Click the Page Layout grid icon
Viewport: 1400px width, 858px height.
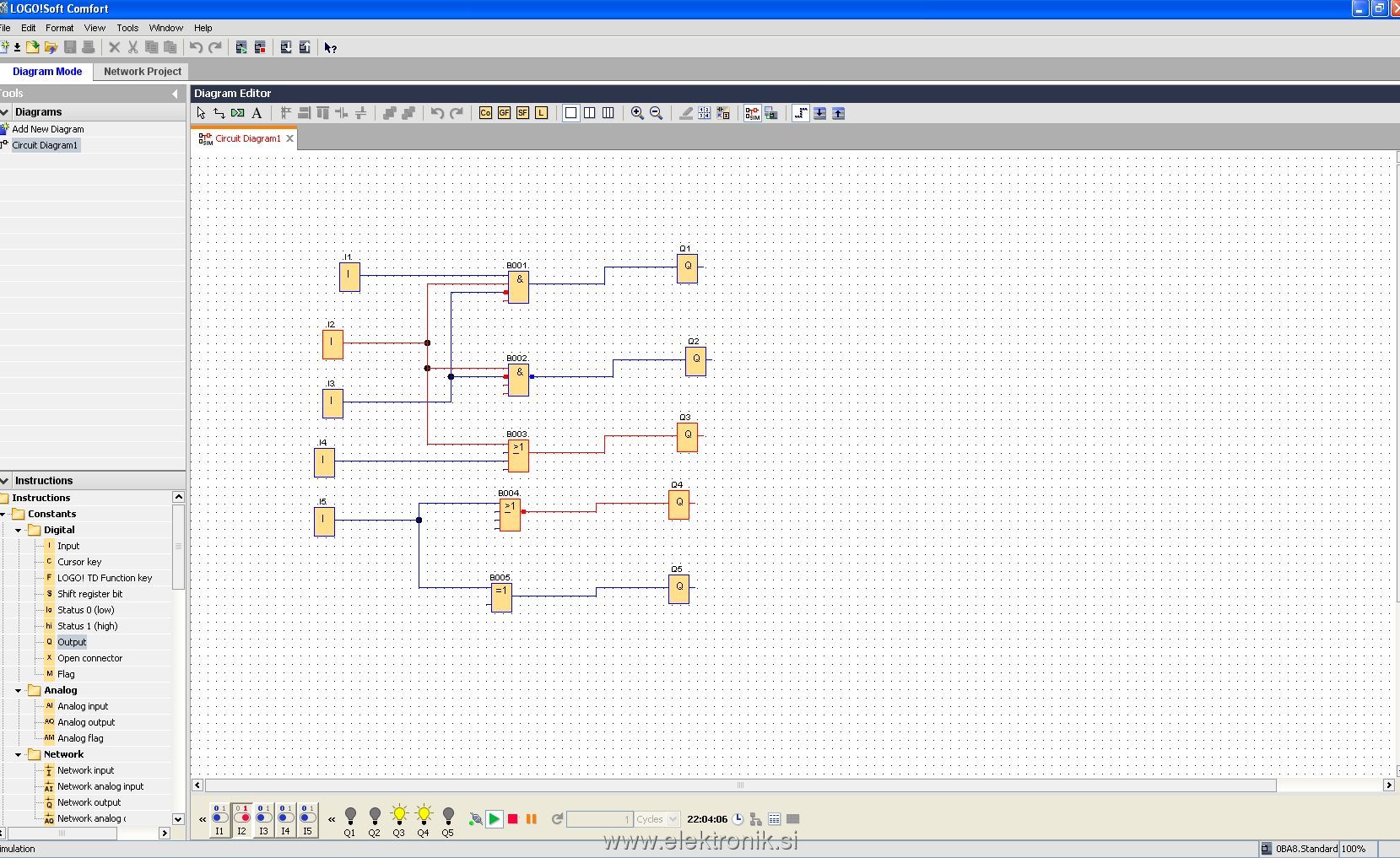(705, 113)
